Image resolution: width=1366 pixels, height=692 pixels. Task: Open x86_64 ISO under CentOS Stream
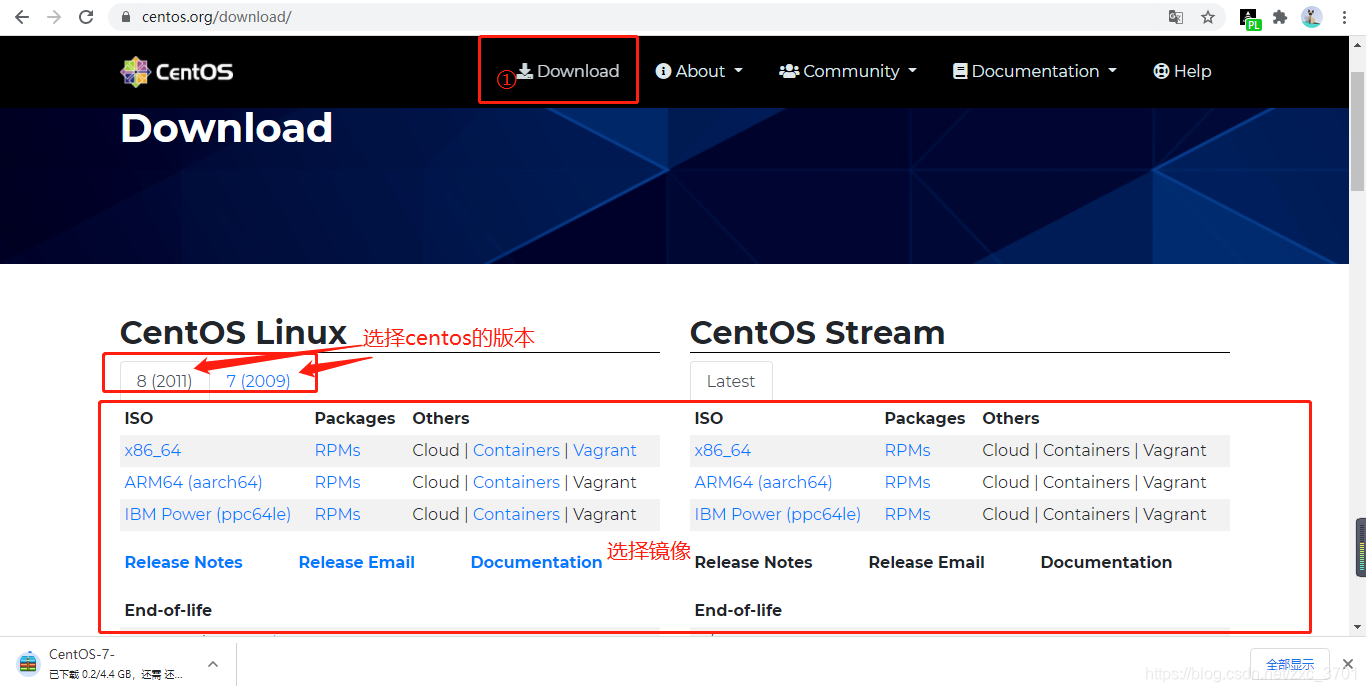[723, 450]
